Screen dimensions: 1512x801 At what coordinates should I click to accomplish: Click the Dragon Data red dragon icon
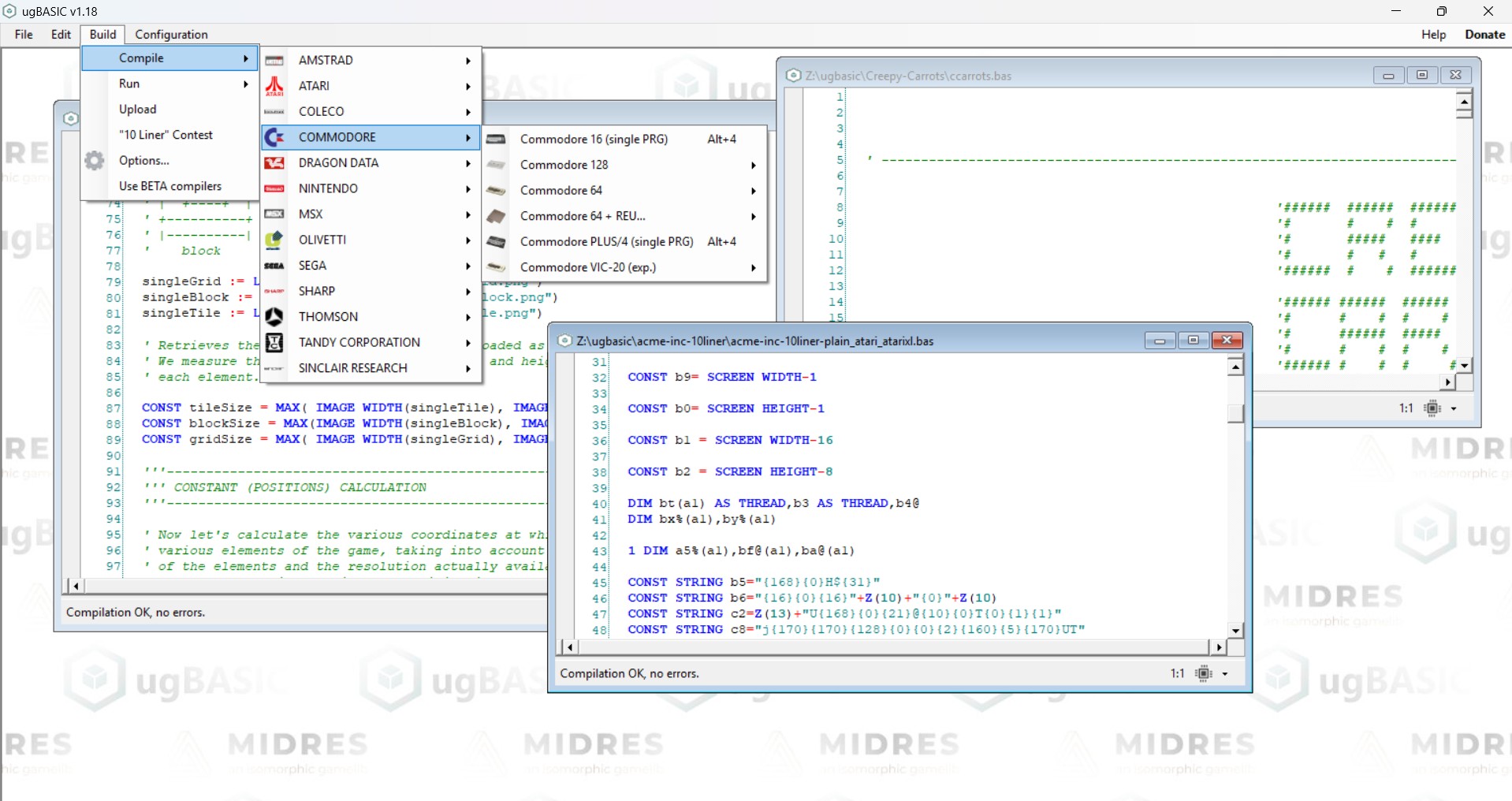[x=274, y=163]
